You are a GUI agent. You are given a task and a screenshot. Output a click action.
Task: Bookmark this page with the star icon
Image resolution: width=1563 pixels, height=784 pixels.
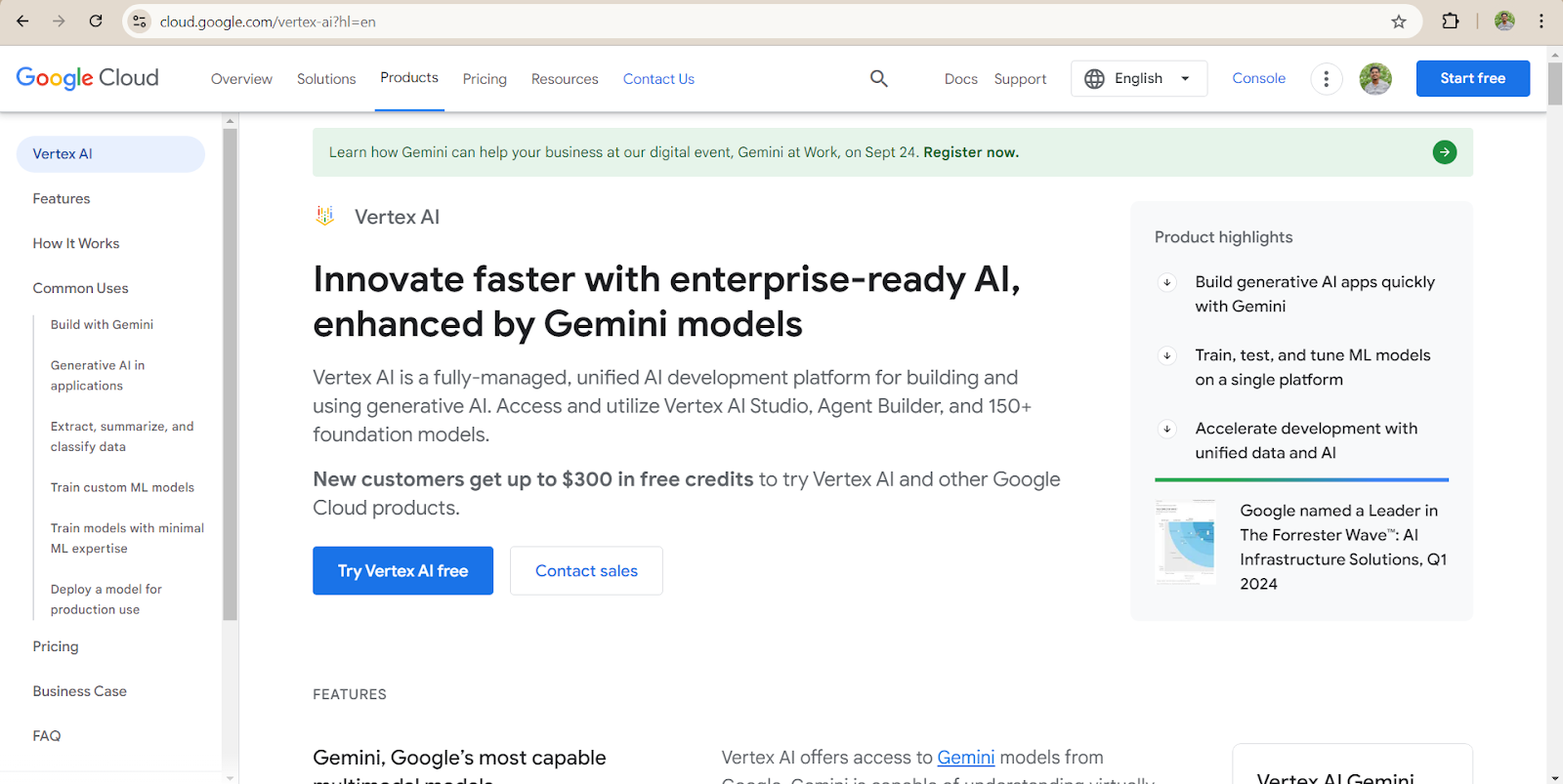(x=1399, y=21)
